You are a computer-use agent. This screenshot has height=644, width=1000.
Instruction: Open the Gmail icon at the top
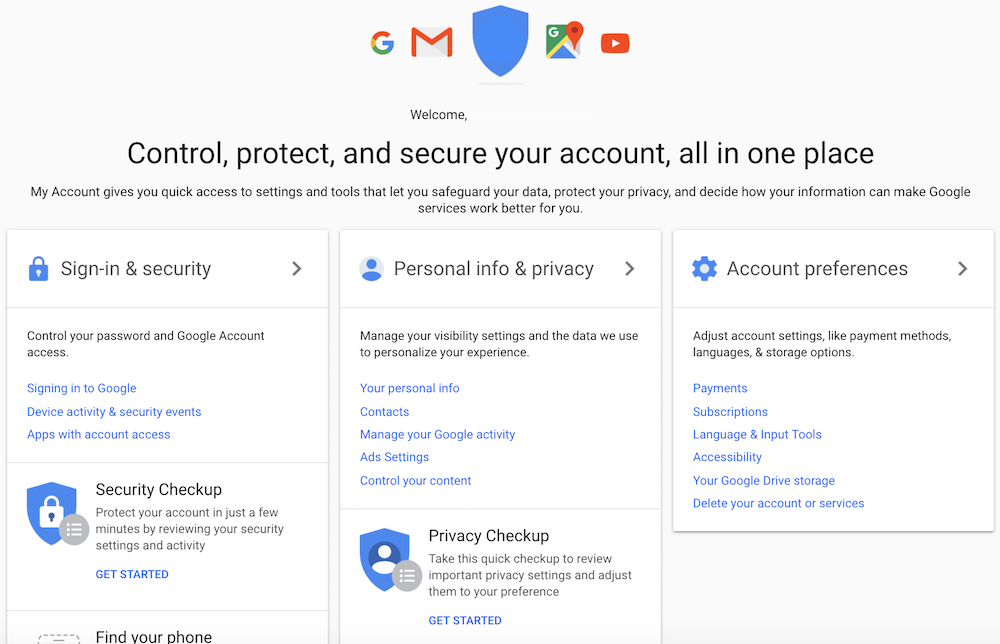point(431,42)
